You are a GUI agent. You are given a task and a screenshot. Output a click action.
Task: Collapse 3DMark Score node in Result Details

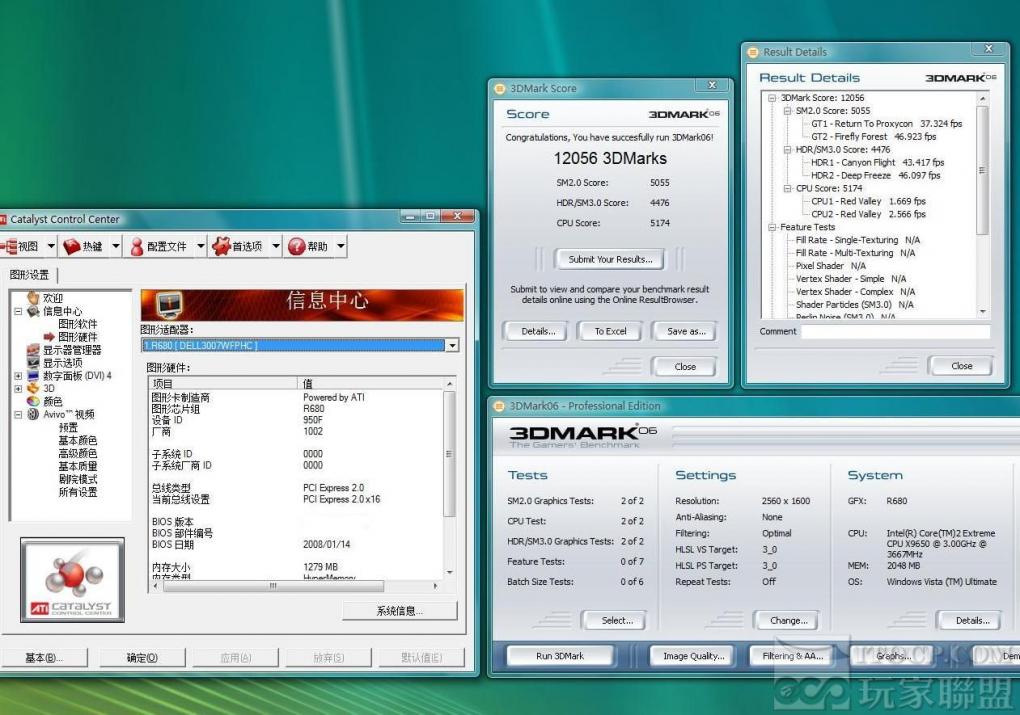772,98
